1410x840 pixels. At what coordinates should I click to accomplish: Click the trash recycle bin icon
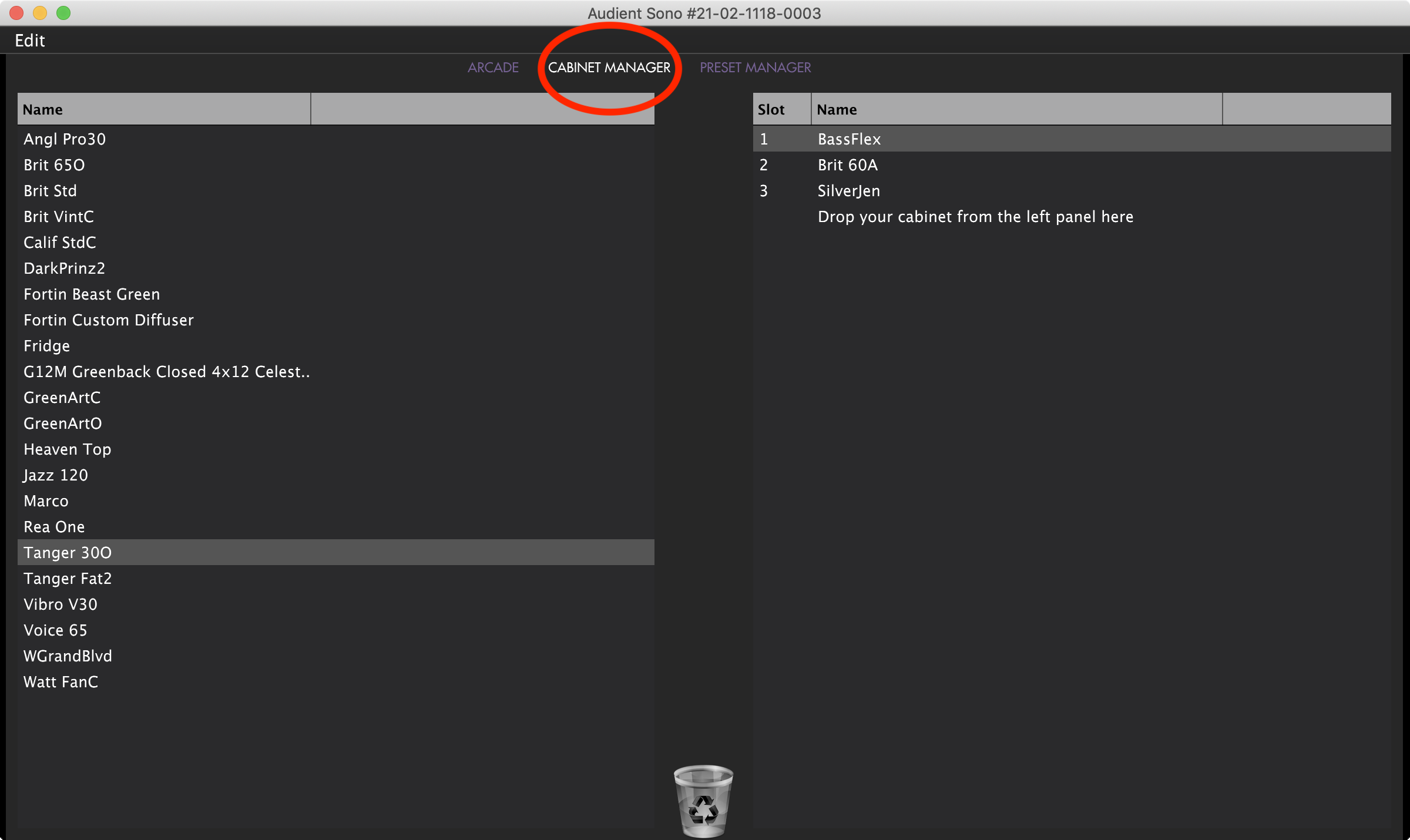703,800
